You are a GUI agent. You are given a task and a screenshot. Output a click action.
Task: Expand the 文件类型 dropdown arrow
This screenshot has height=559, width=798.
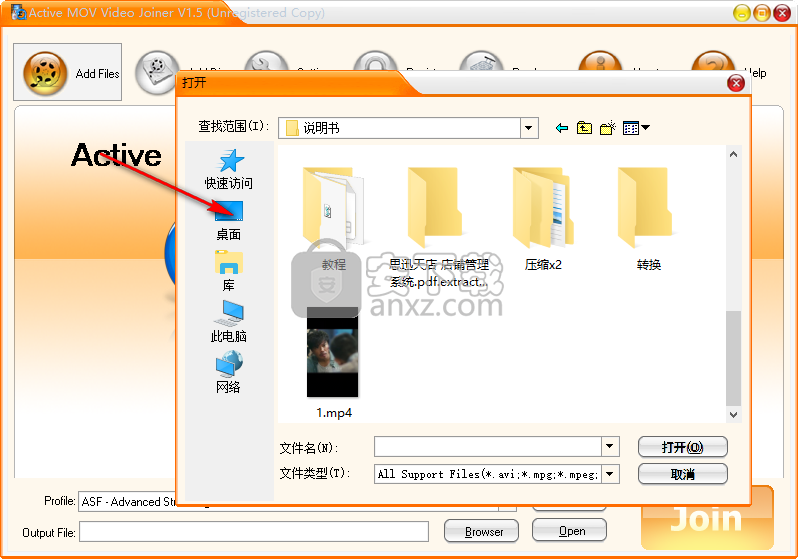[x=610, y=474]
